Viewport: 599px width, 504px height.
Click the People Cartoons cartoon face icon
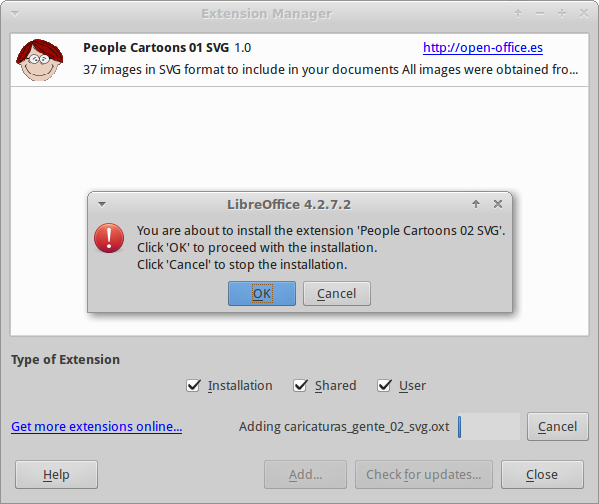tap(39, 60)
